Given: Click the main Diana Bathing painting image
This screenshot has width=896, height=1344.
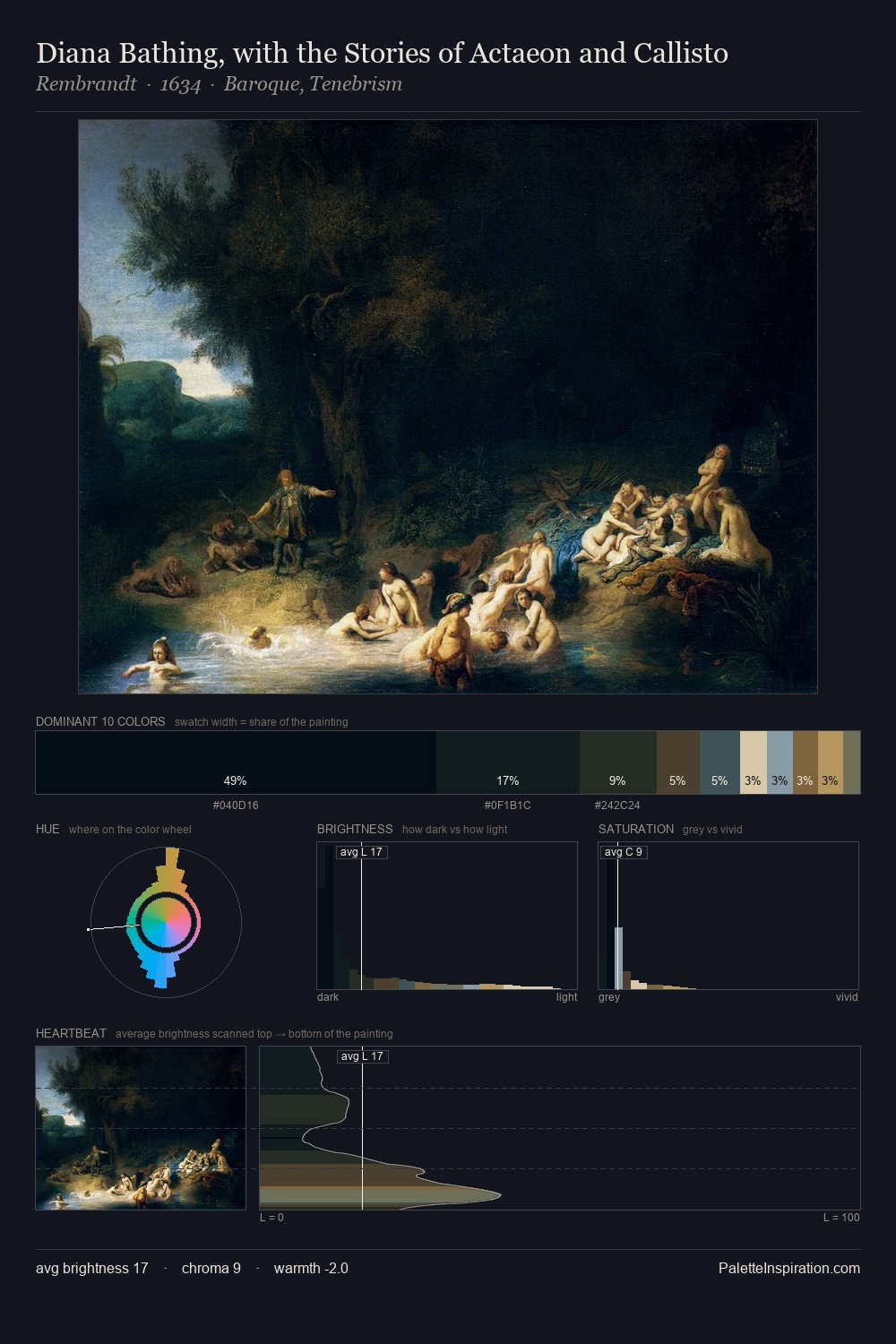Looking at the screenshot, I should [448, 407].
